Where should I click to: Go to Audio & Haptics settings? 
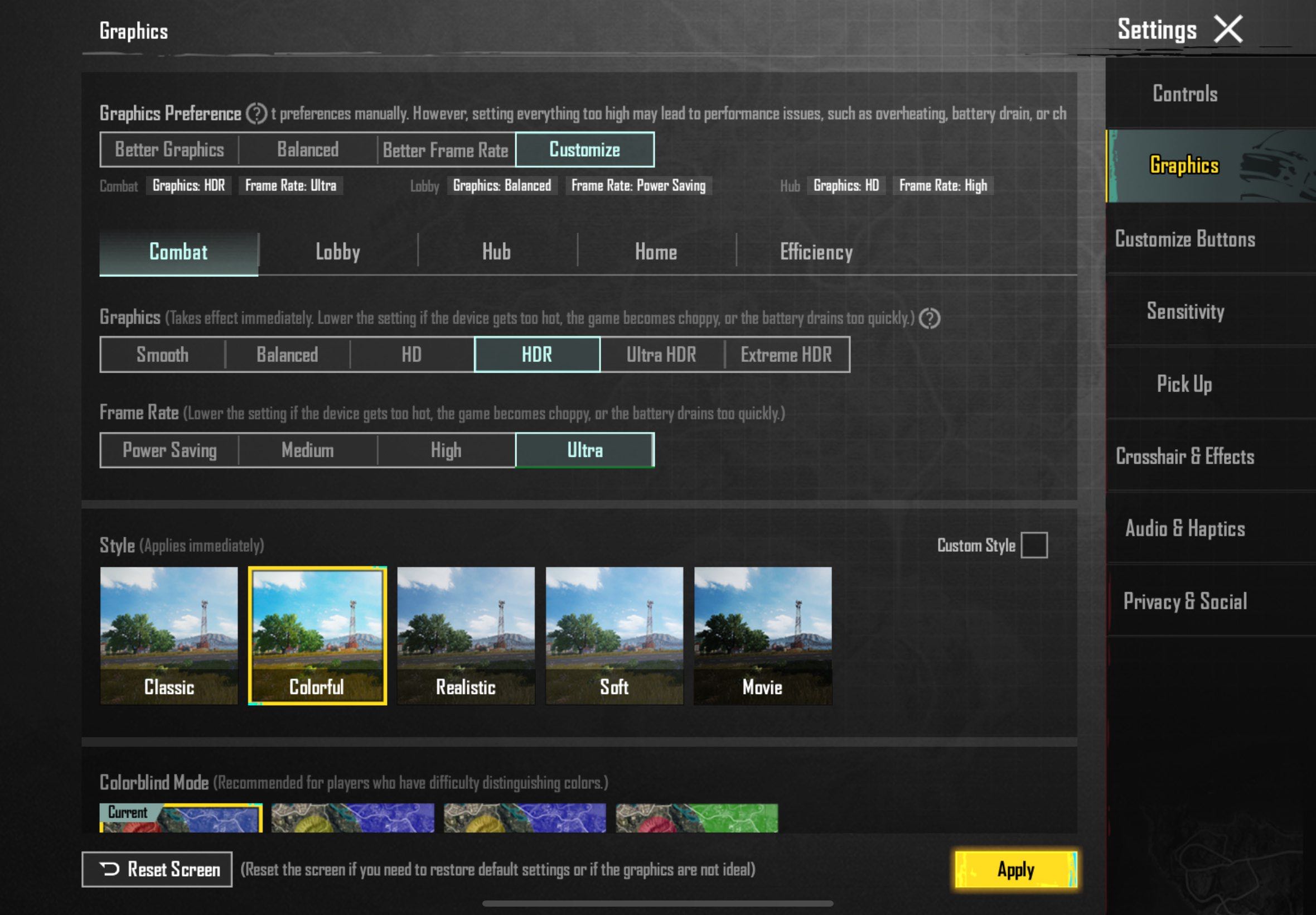pyautogui.click(x=1185, y=528)
